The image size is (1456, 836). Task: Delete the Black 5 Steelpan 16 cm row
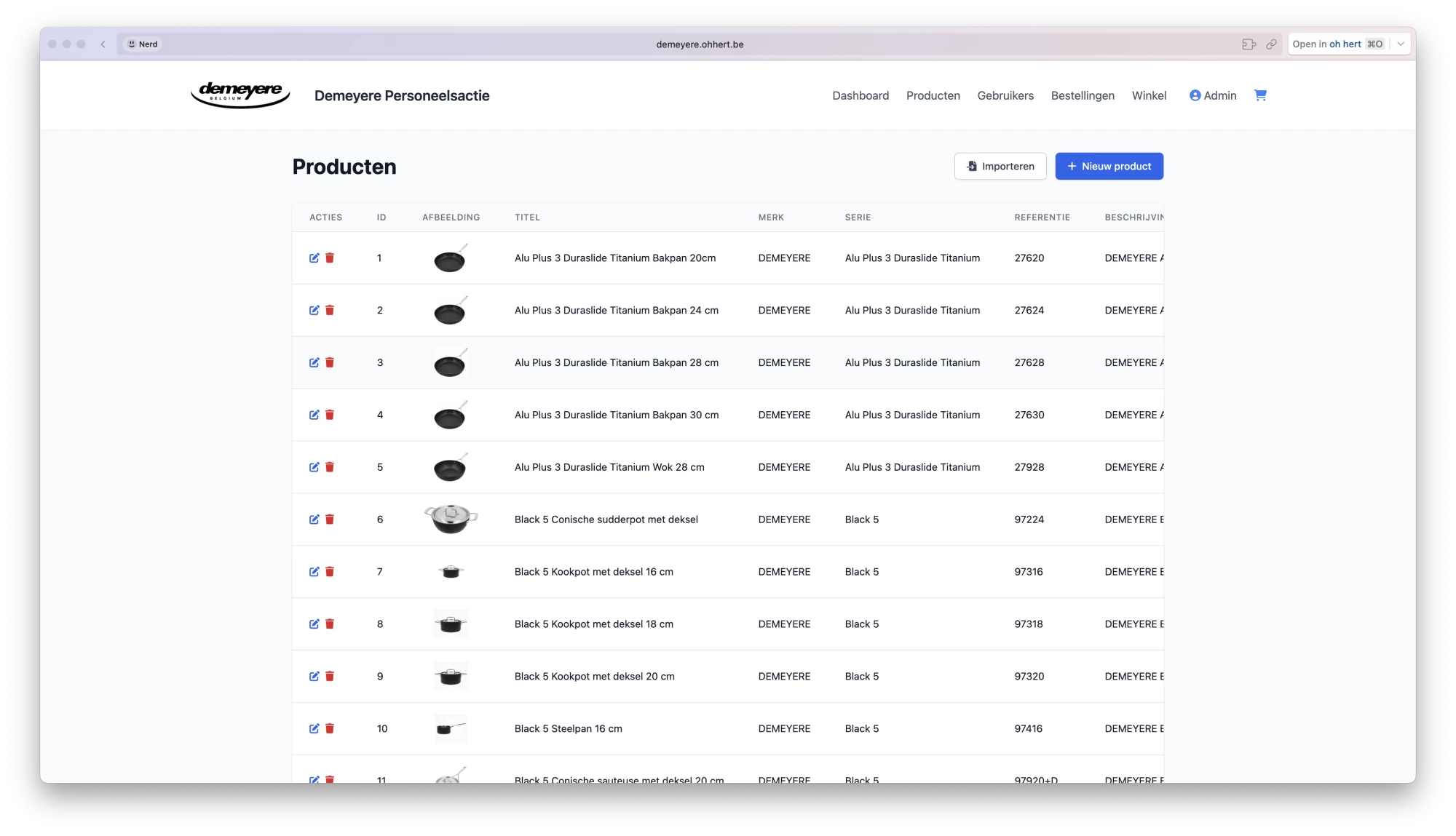click(330, 728)
